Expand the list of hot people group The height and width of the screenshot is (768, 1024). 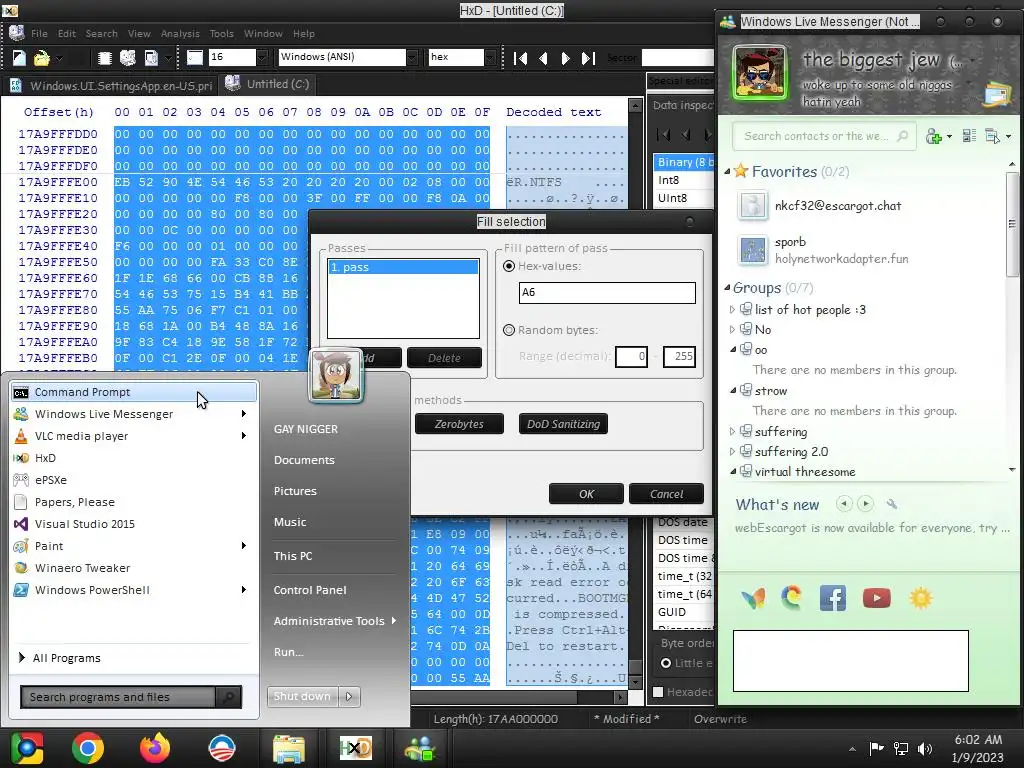733,310
